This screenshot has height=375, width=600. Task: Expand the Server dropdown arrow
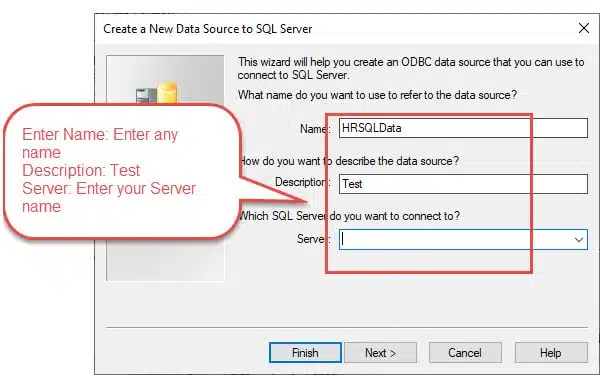(x=579, y=240)
